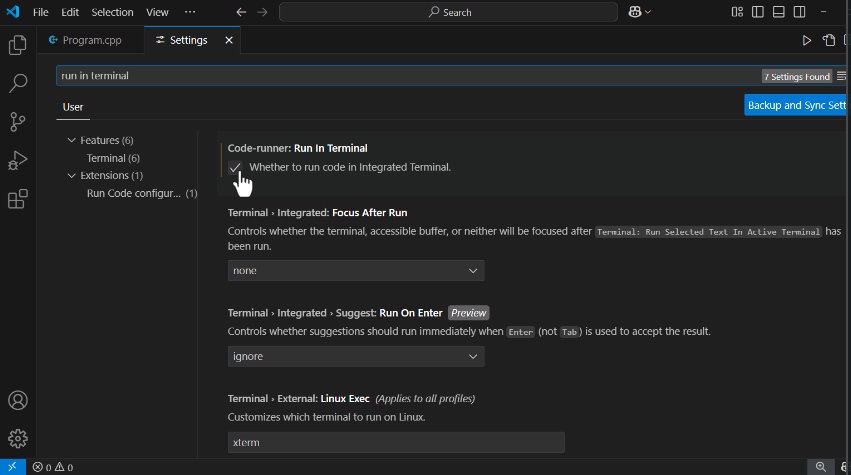Go back with the left arrow
Viewport: 851px width, 475px height.
pyautogui.click(x=241, y=12)
